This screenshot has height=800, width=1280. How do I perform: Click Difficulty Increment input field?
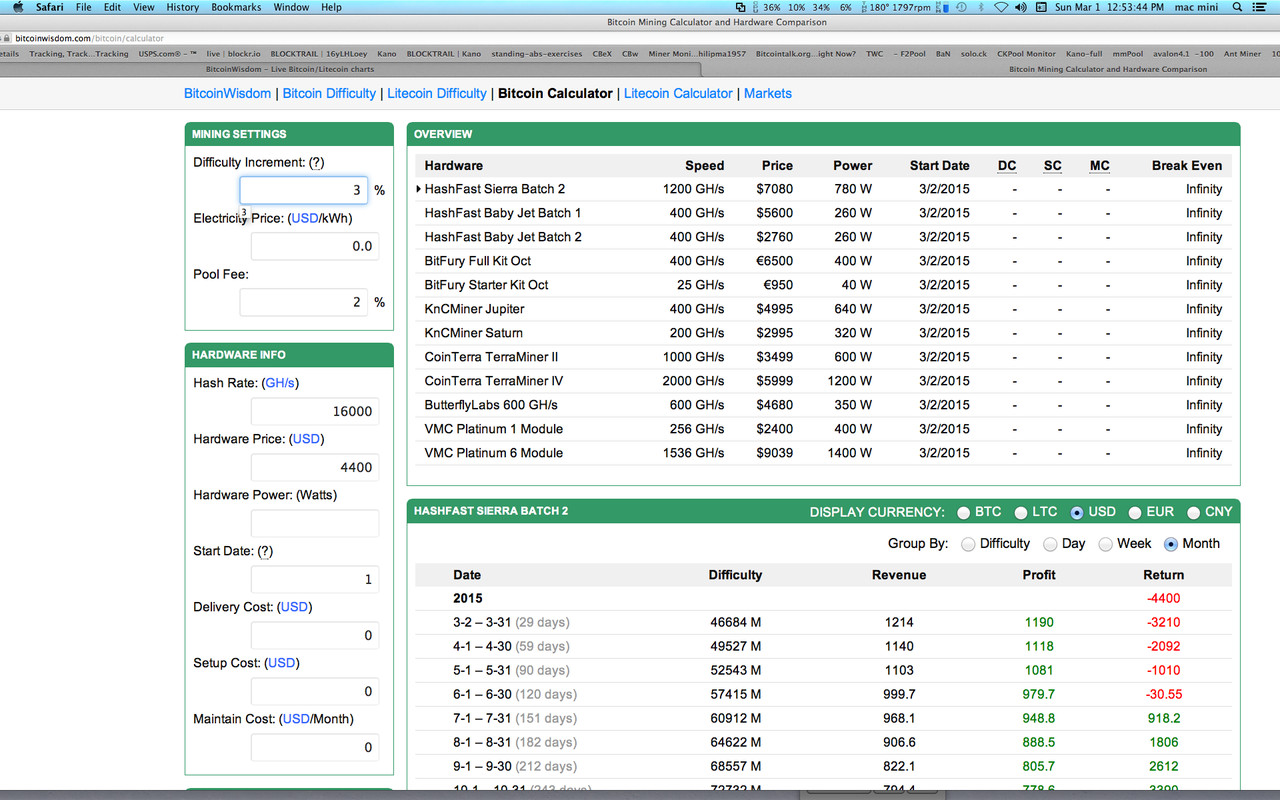point(304,190)
